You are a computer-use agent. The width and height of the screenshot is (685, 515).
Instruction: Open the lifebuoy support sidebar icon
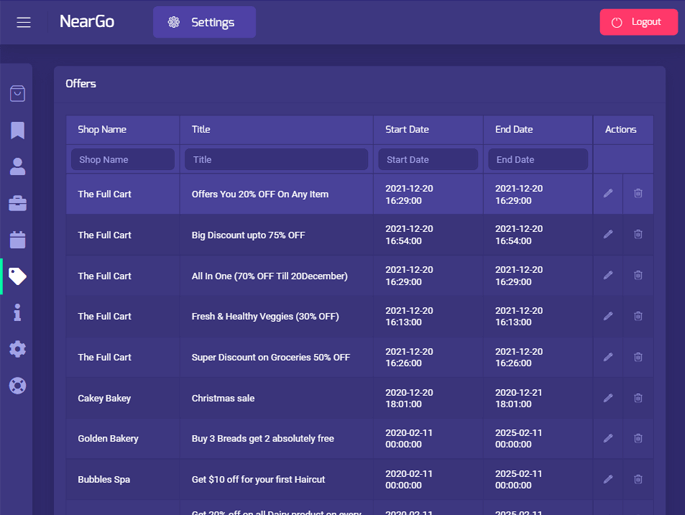(x=17, y=386)
